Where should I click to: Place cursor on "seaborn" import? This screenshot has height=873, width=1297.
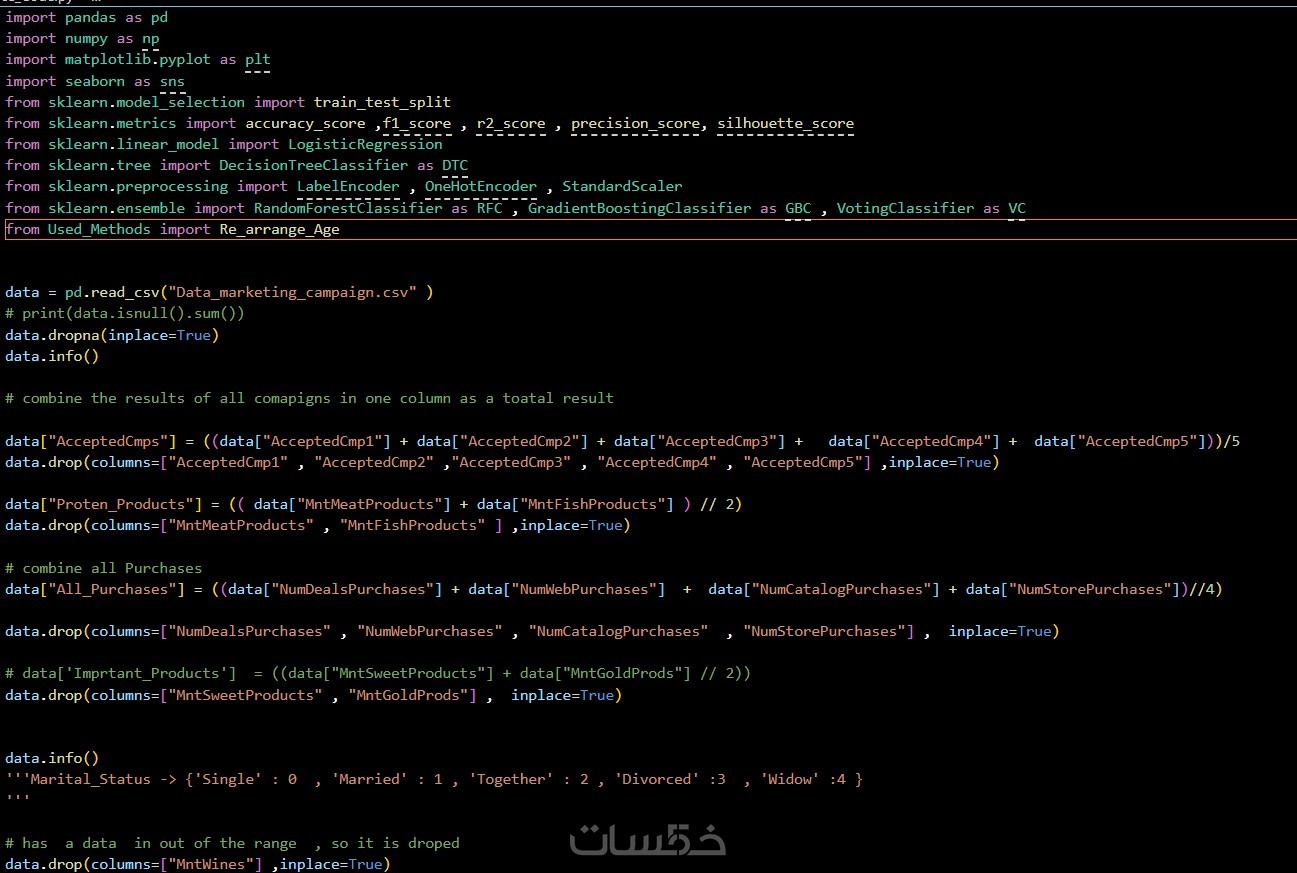(x=95, y=81)
